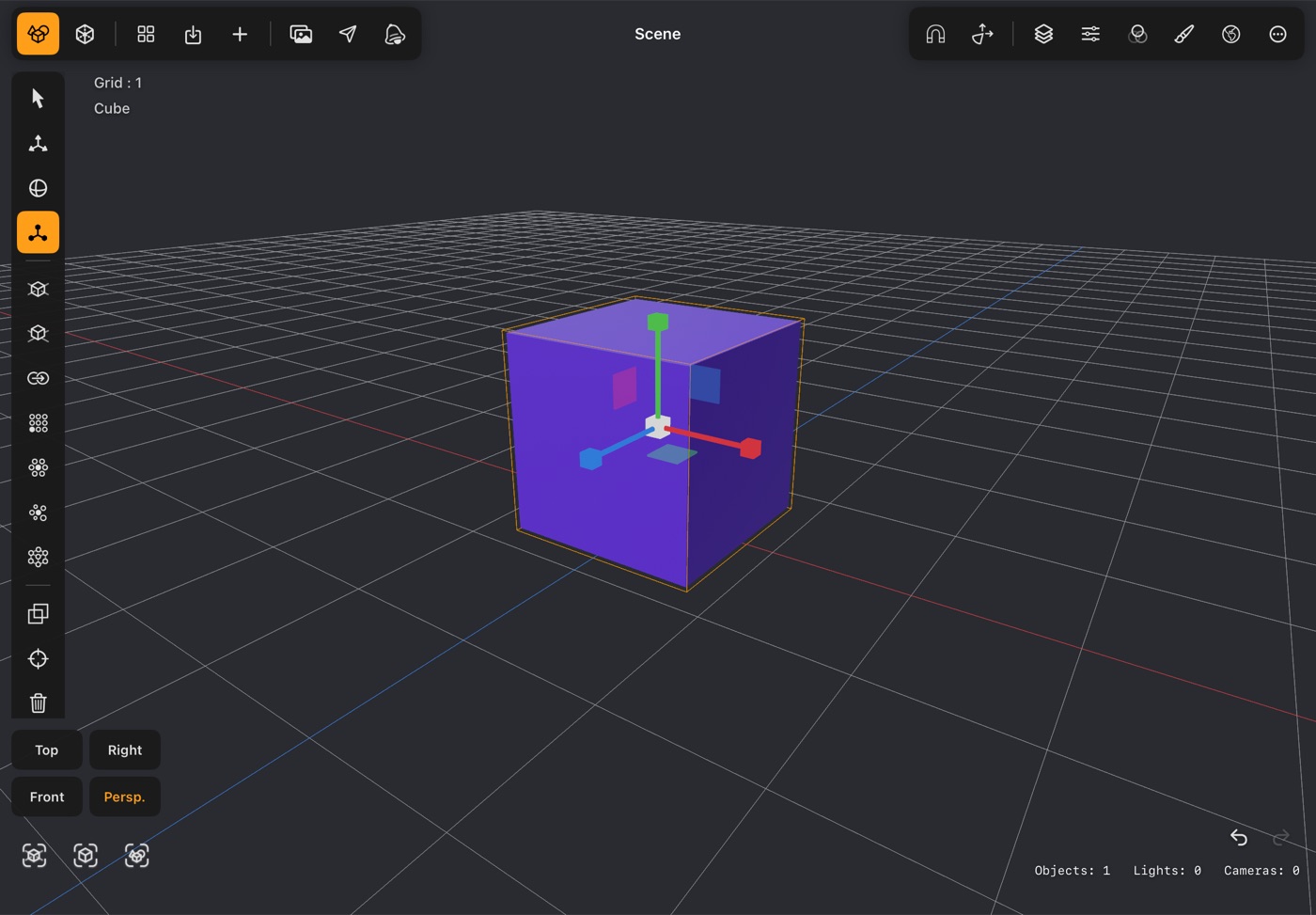
Task: Duplicate with the overlapping squares icon
Action: click(x=38, y=613)
